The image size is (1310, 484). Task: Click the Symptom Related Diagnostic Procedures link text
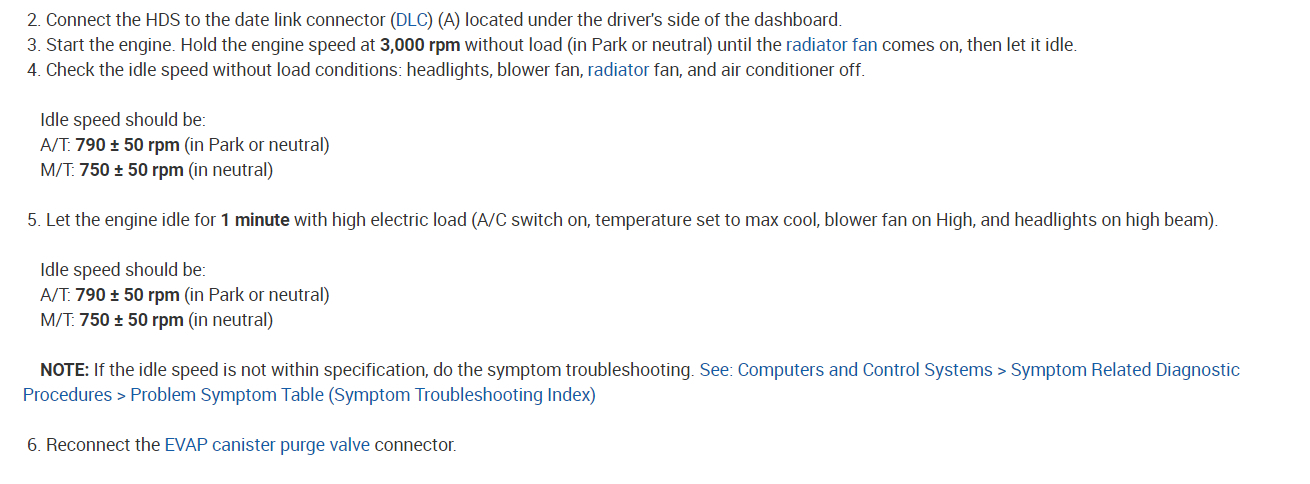[1125, 370]
